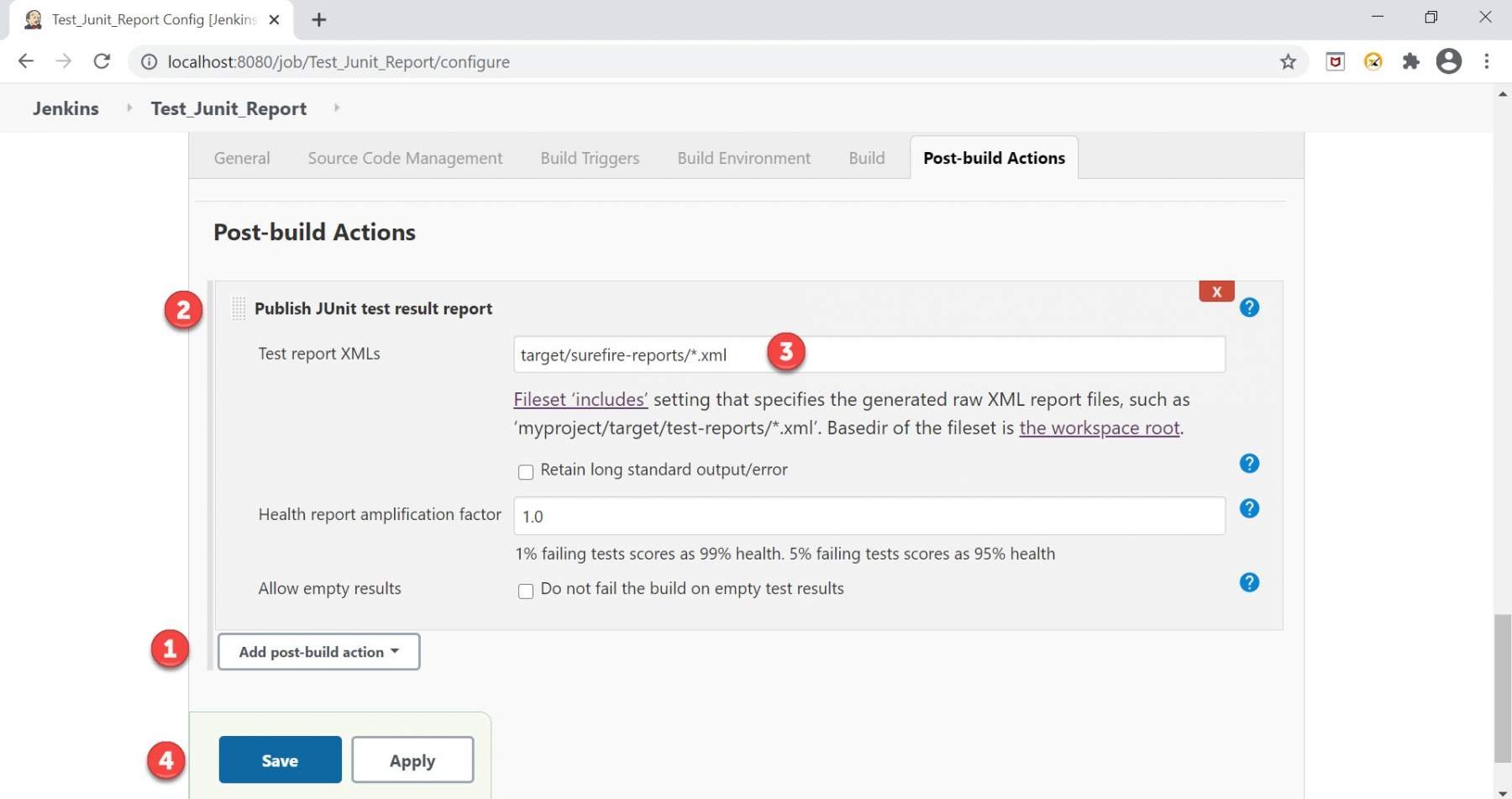The height and width of the screenshot is (799, 1512).
Task: Select the Test_Junit_Report Config browser tab
Action: (152, 19)
